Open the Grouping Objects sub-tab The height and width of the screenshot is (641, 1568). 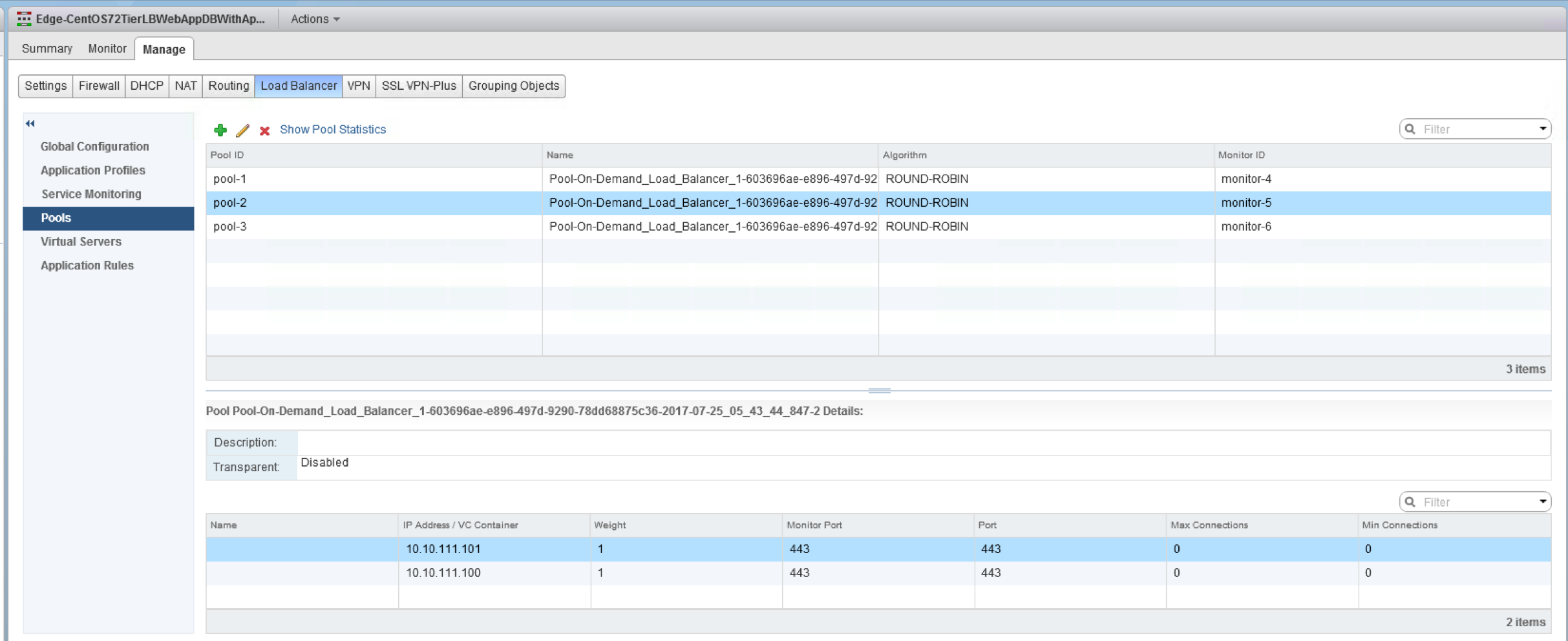coord(514,85)
